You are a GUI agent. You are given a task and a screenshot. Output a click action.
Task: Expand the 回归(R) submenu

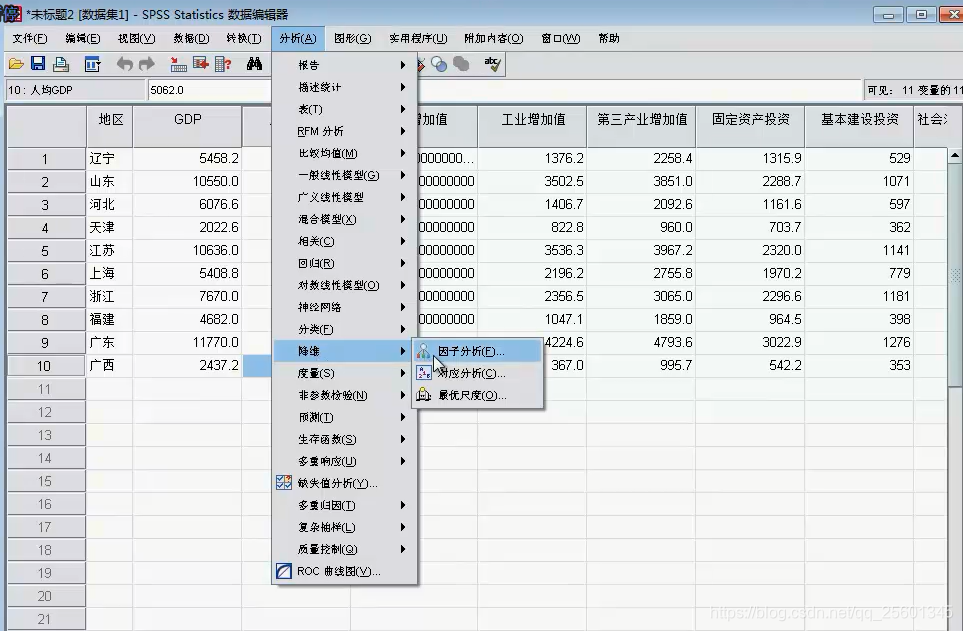(x=345, y=263)
